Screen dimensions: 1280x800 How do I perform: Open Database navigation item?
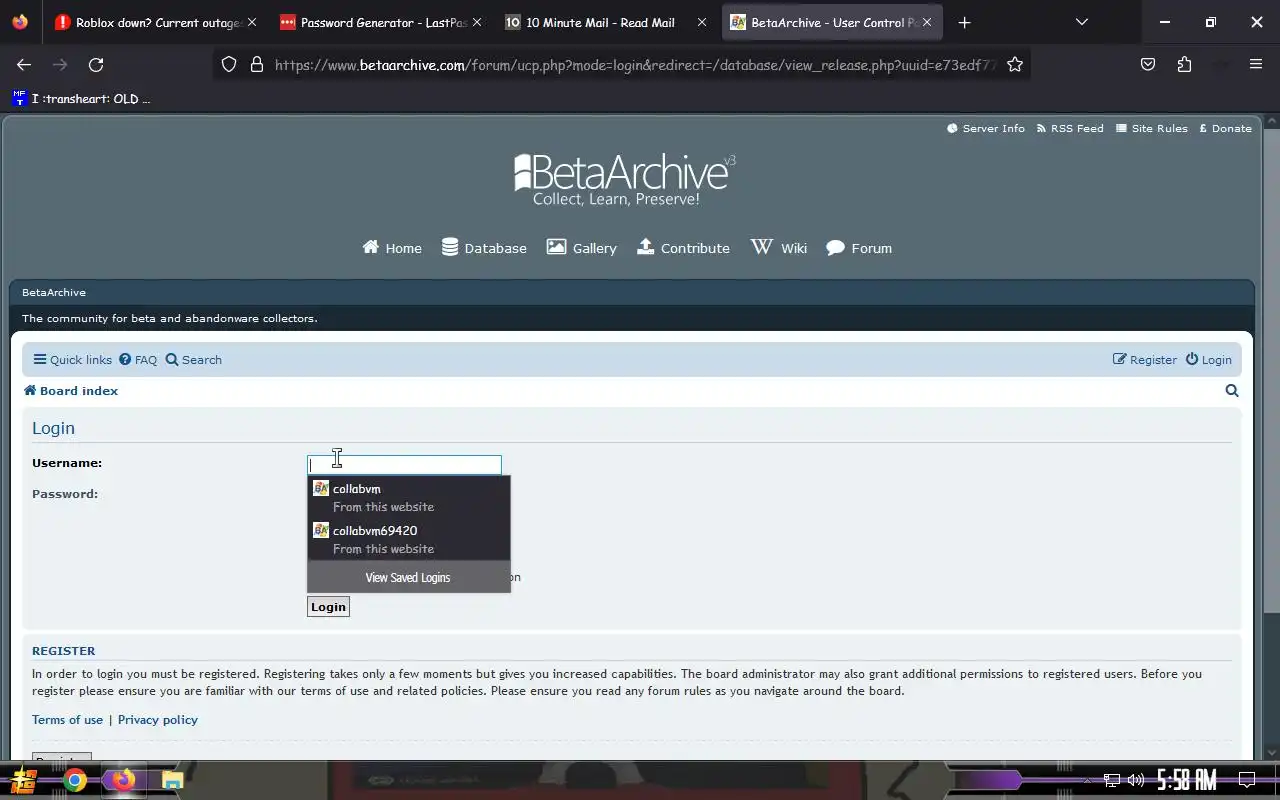tap(484, 248)
